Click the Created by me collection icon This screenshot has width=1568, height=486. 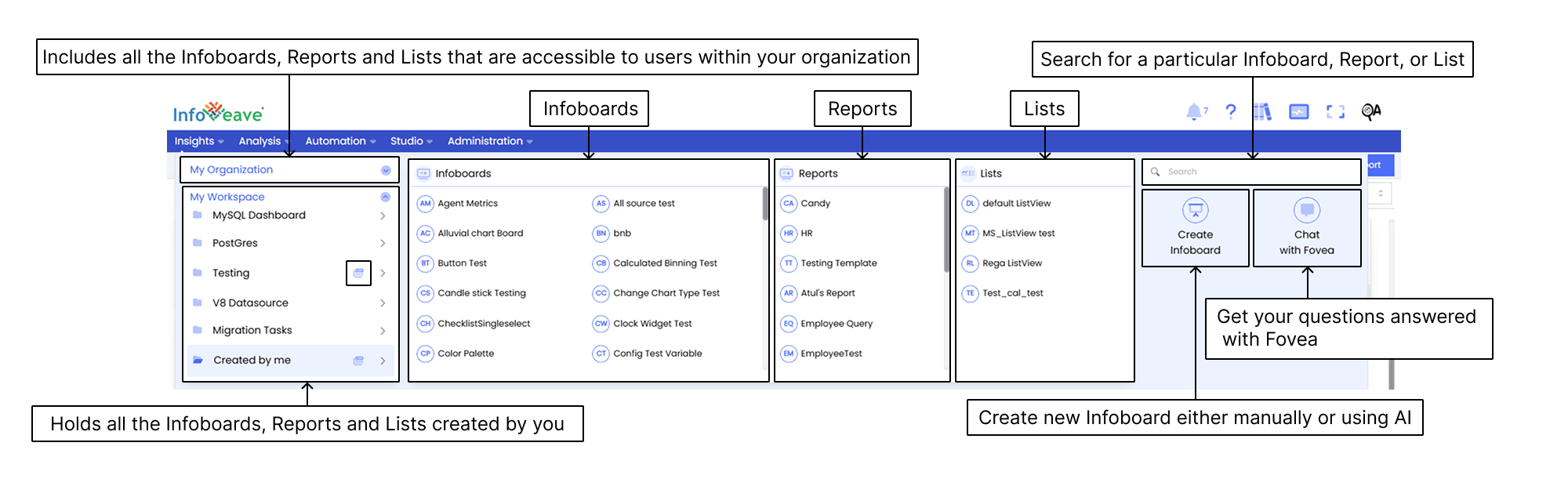tap(358, 361)
